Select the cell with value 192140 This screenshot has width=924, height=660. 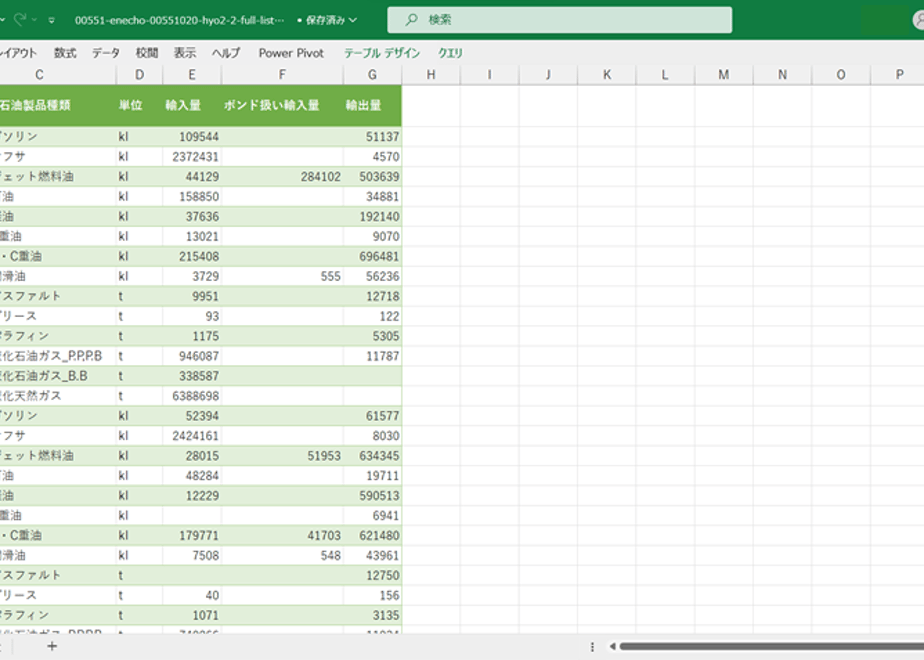pos(372,217)
